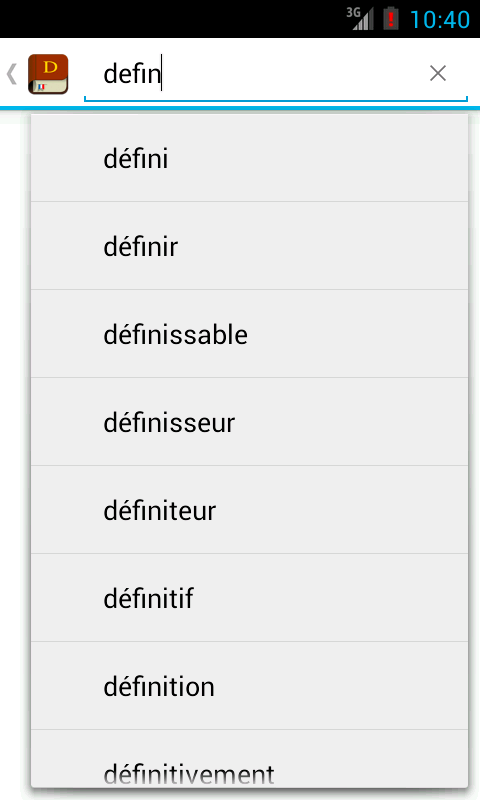Tap the 3G signal strength icon
This screenshot has height=800, width=480.
(x=360, y=19)
